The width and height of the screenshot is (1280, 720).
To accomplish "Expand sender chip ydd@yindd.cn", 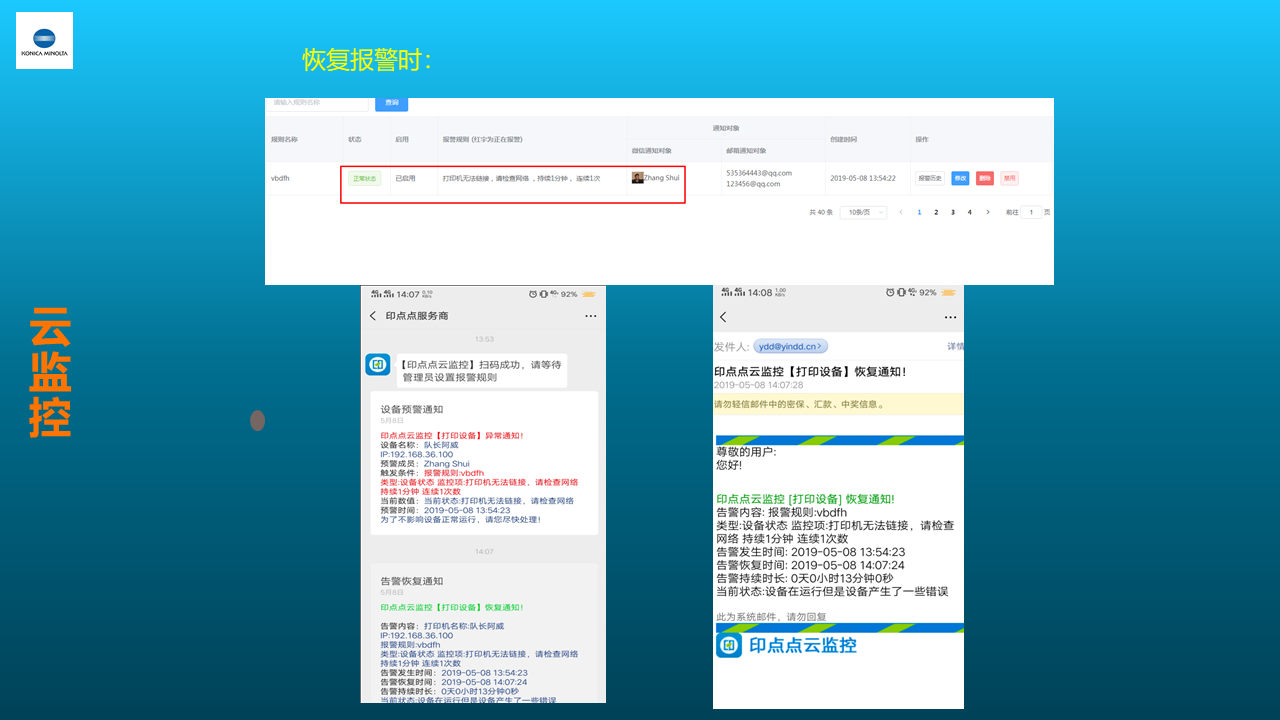I will point(790,346).
